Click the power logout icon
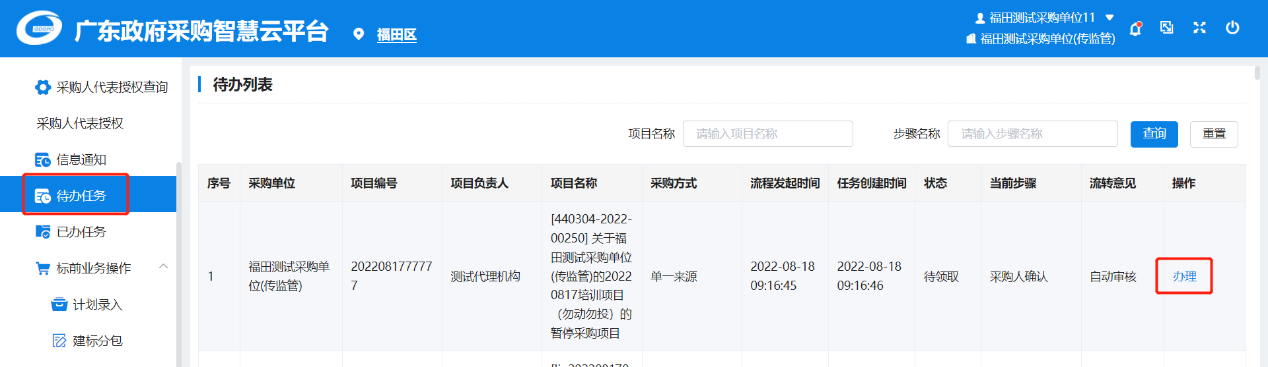The width and height of the screenshot is (1268, 367). [1232, 28]
